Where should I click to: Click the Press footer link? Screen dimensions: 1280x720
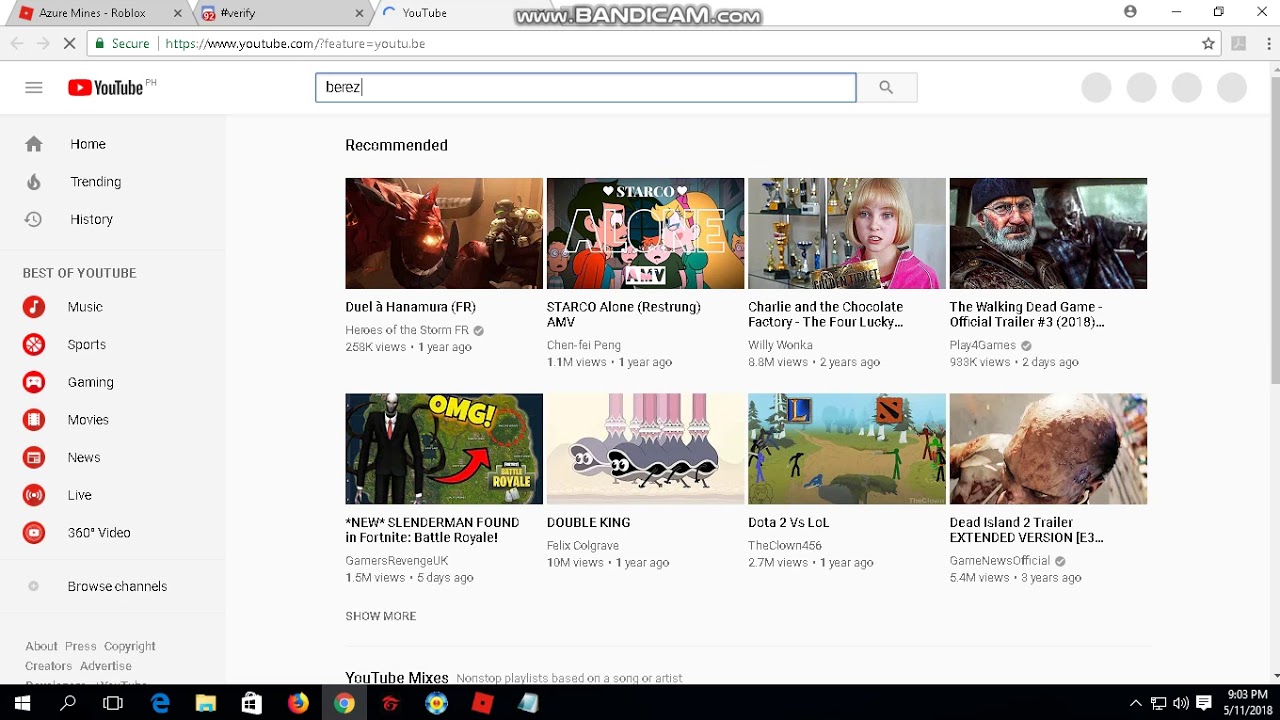81,646
